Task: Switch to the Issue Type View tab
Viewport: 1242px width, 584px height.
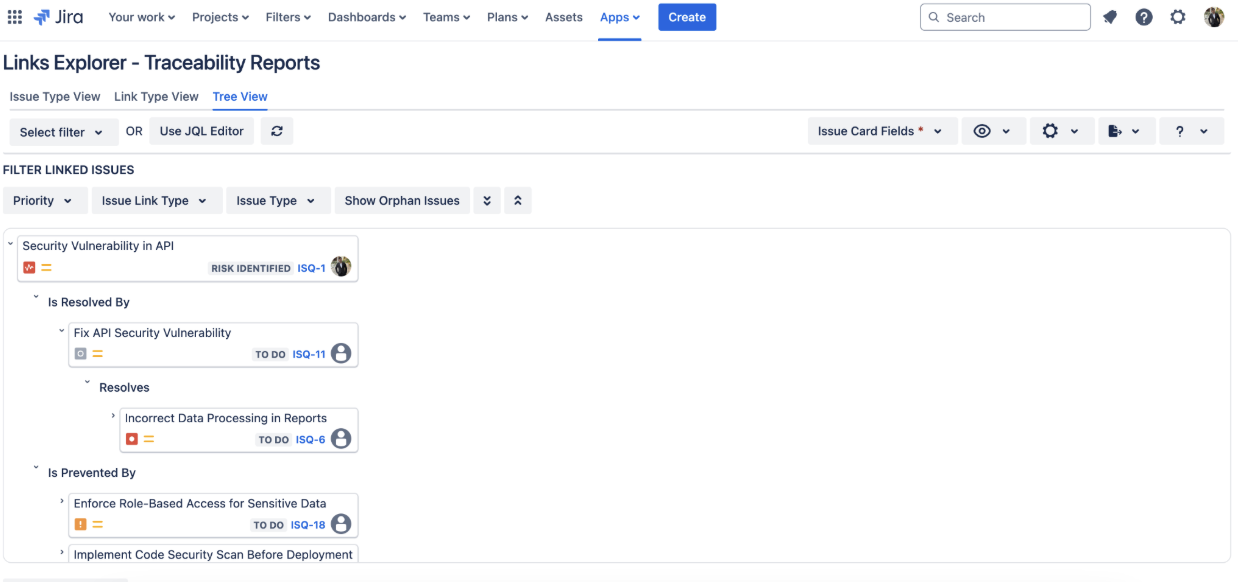Action: click(55, 97)
